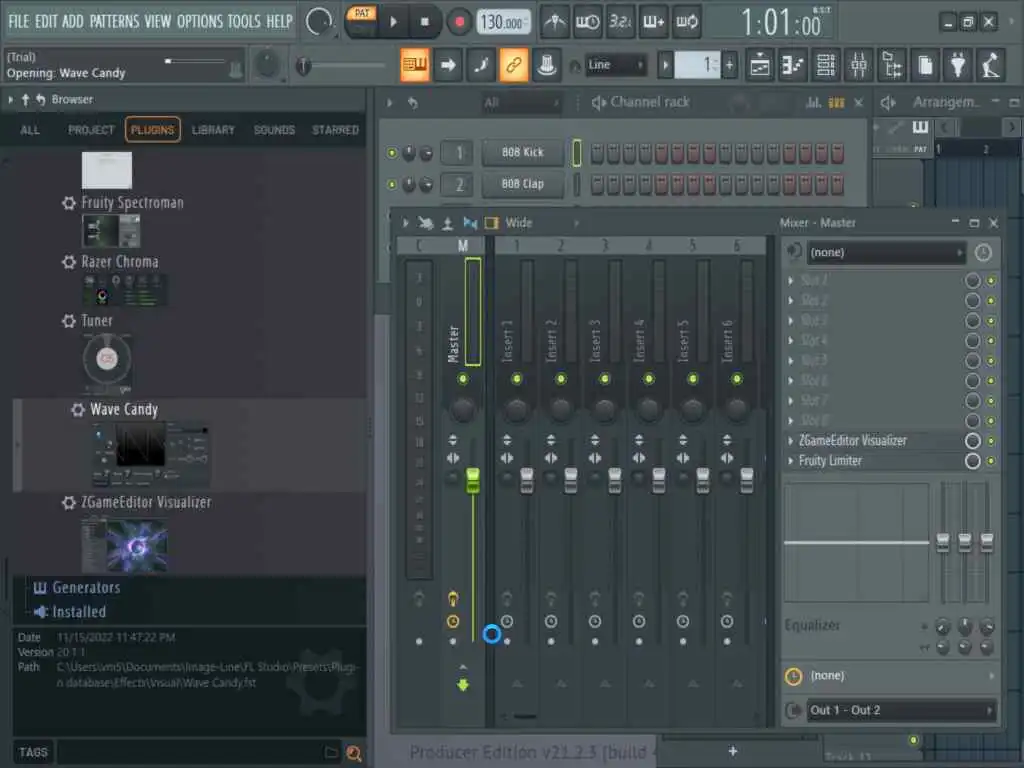This screenshot has width=1024, height=768.
Task: Click the 808 Clap channel button
Action: (522, 184)
